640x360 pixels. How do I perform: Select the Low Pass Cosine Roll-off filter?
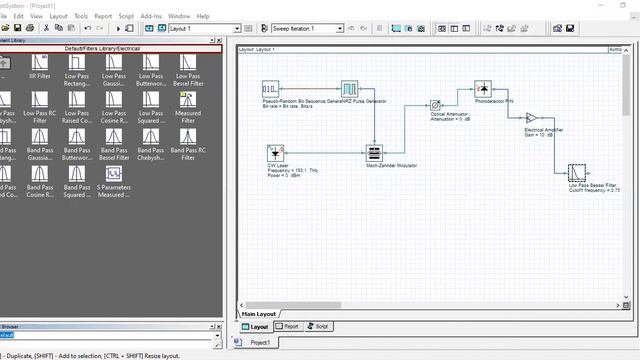113,99
